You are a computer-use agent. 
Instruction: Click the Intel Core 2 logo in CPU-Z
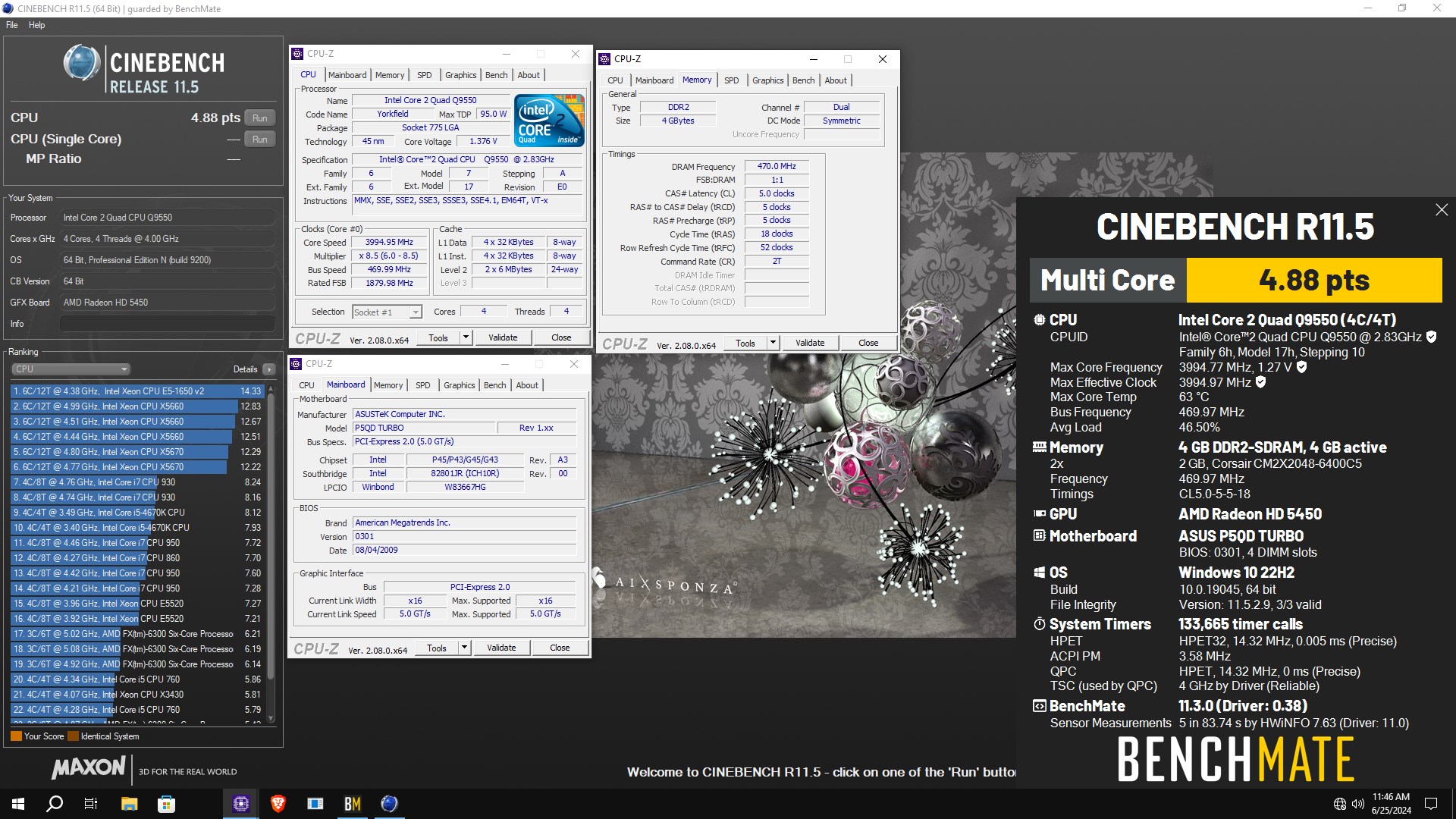(549, 120)
